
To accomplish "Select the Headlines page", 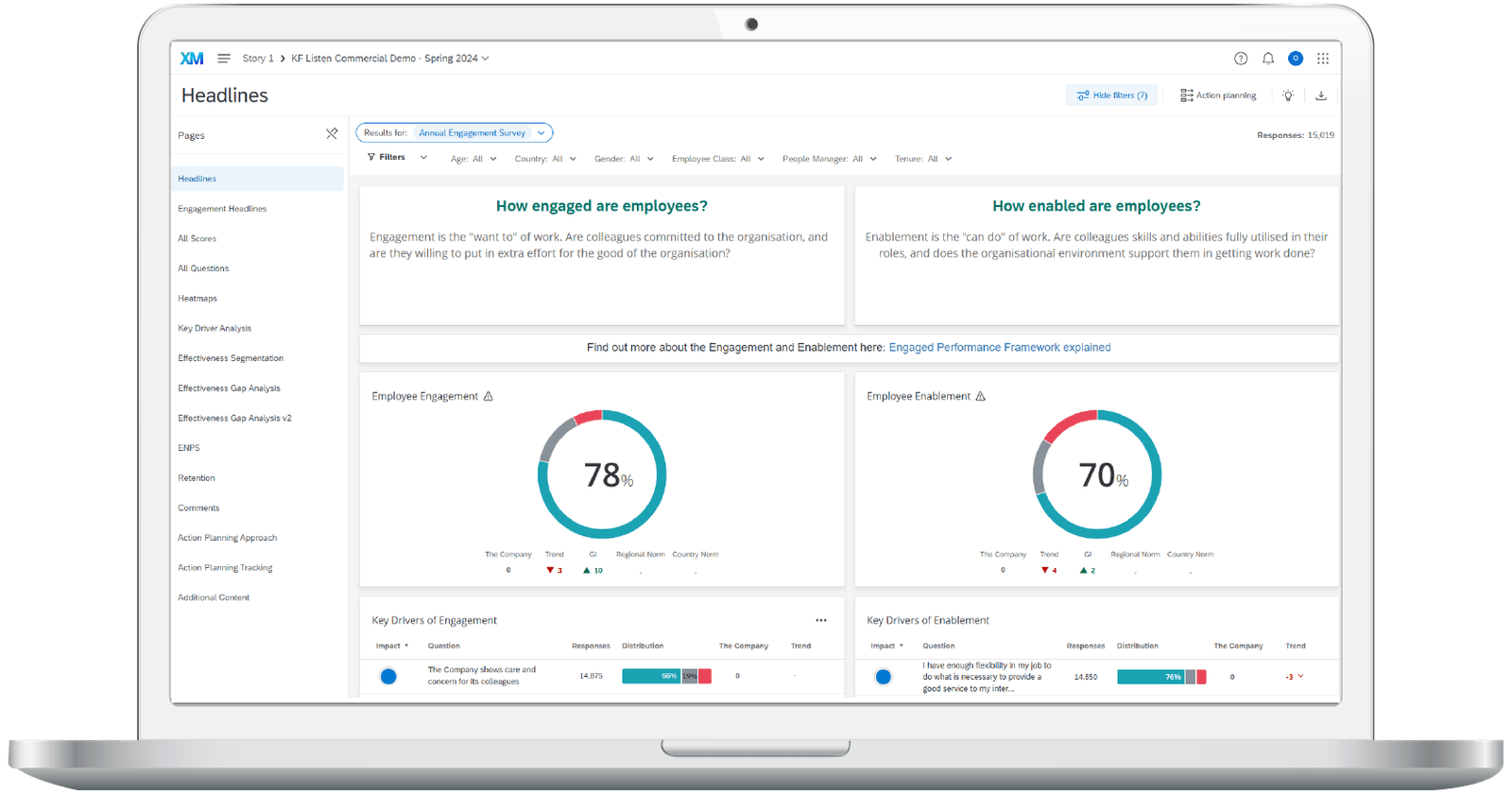I will (258, 179).
